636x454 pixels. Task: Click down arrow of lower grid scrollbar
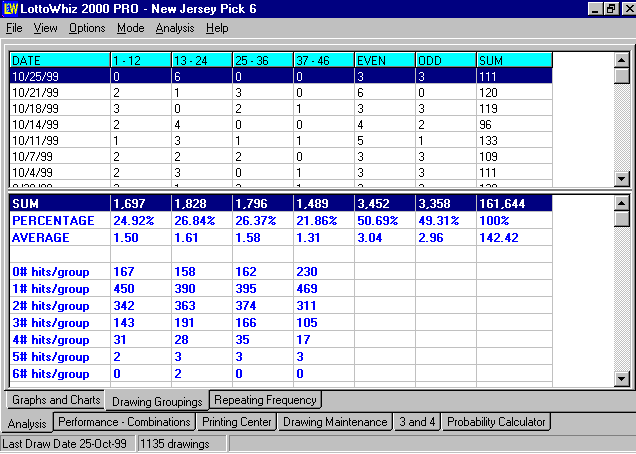pyautogui.click(x=621, y=379)
